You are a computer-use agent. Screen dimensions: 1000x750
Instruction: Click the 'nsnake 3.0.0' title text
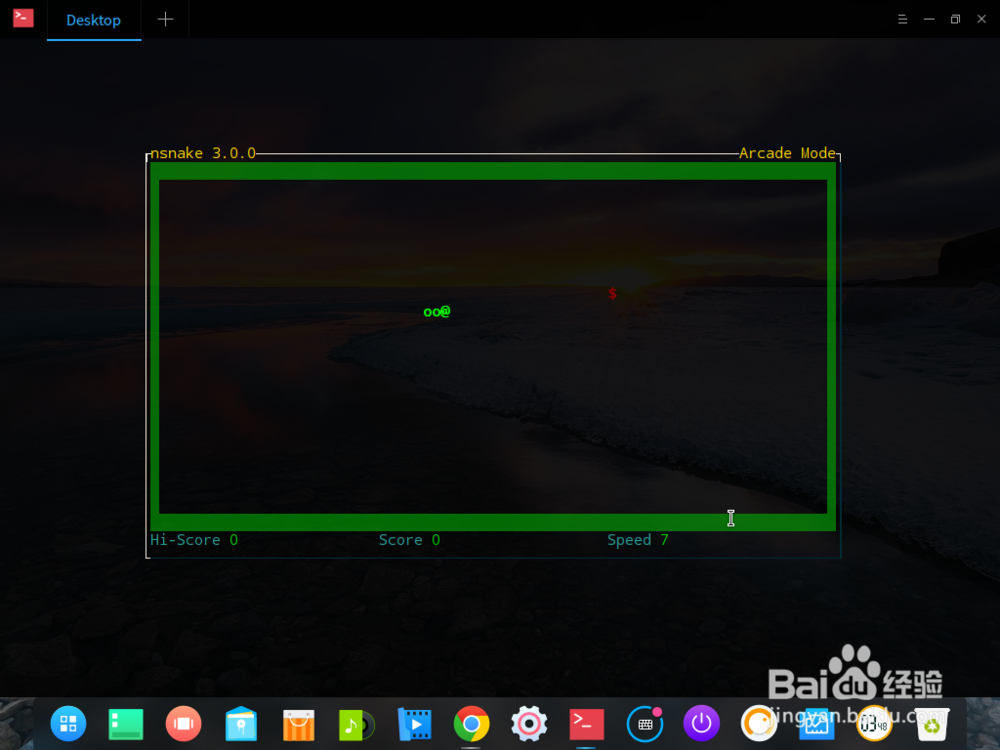pyautogui.click(x=203, y=153)
